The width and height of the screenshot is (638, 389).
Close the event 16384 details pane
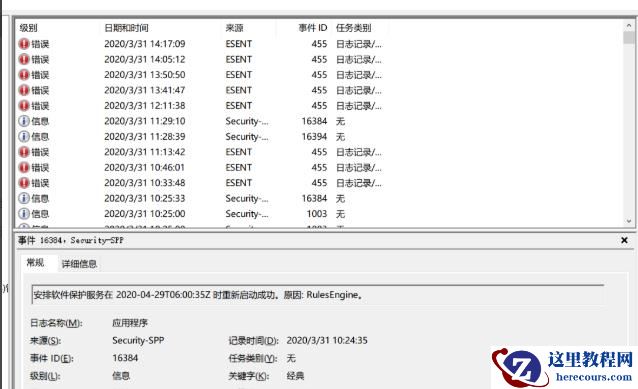pos(624,240)
